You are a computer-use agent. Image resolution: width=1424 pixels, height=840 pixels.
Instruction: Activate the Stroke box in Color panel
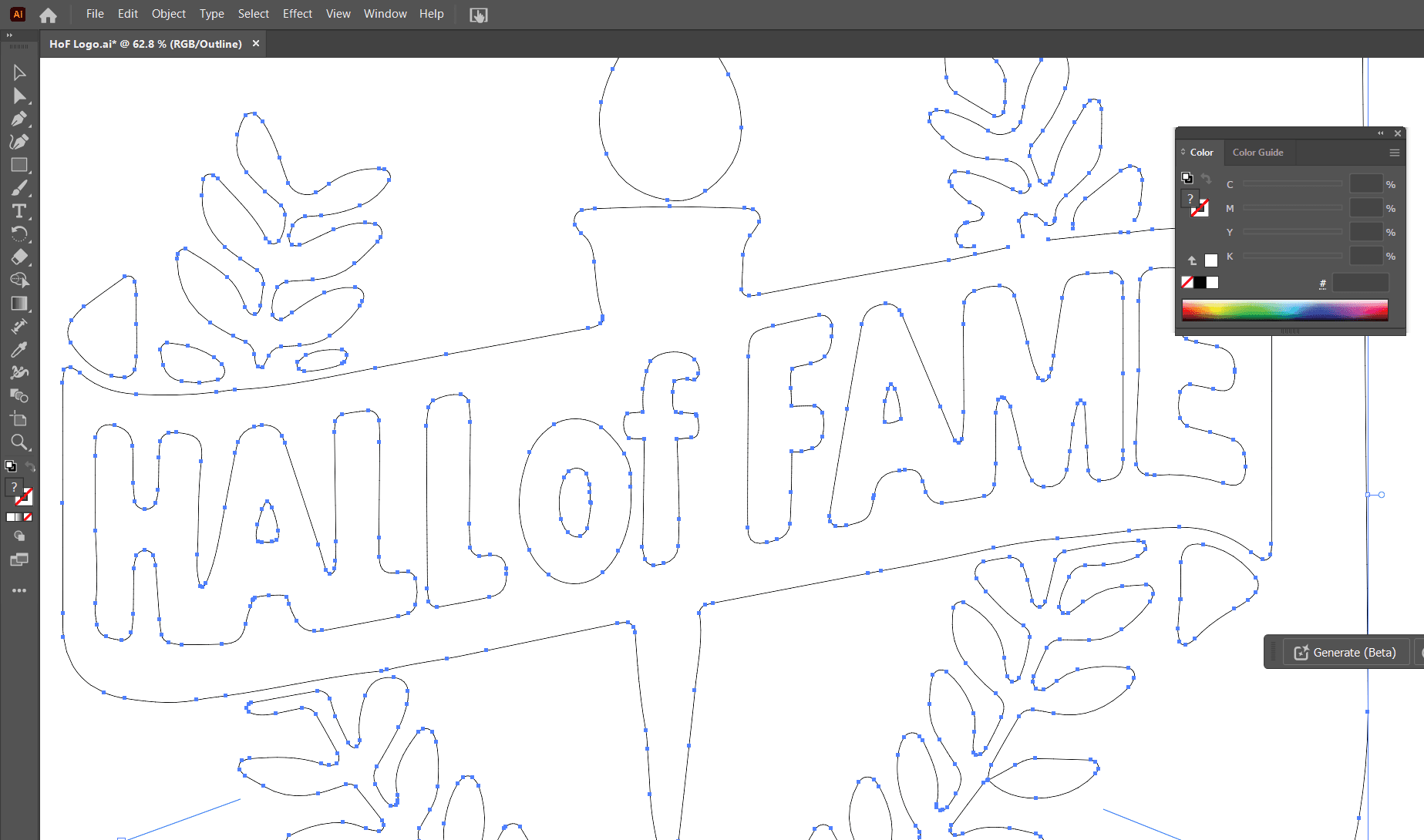pyautogui.click(x=1200, y=209)
